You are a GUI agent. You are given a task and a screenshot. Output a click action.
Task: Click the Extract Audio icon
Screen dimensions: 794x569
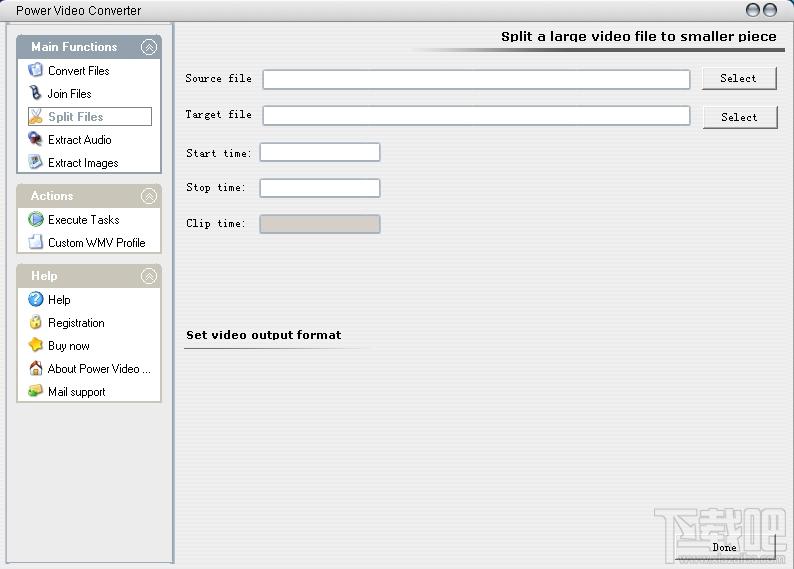click(35, 139)
